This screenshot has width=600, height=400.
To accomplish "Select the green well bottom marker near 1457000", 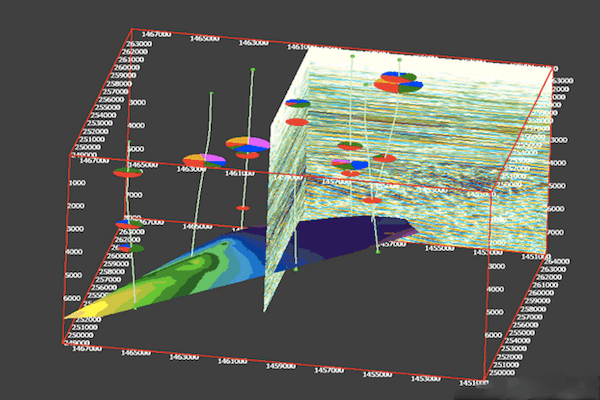I will coord(377,252).
